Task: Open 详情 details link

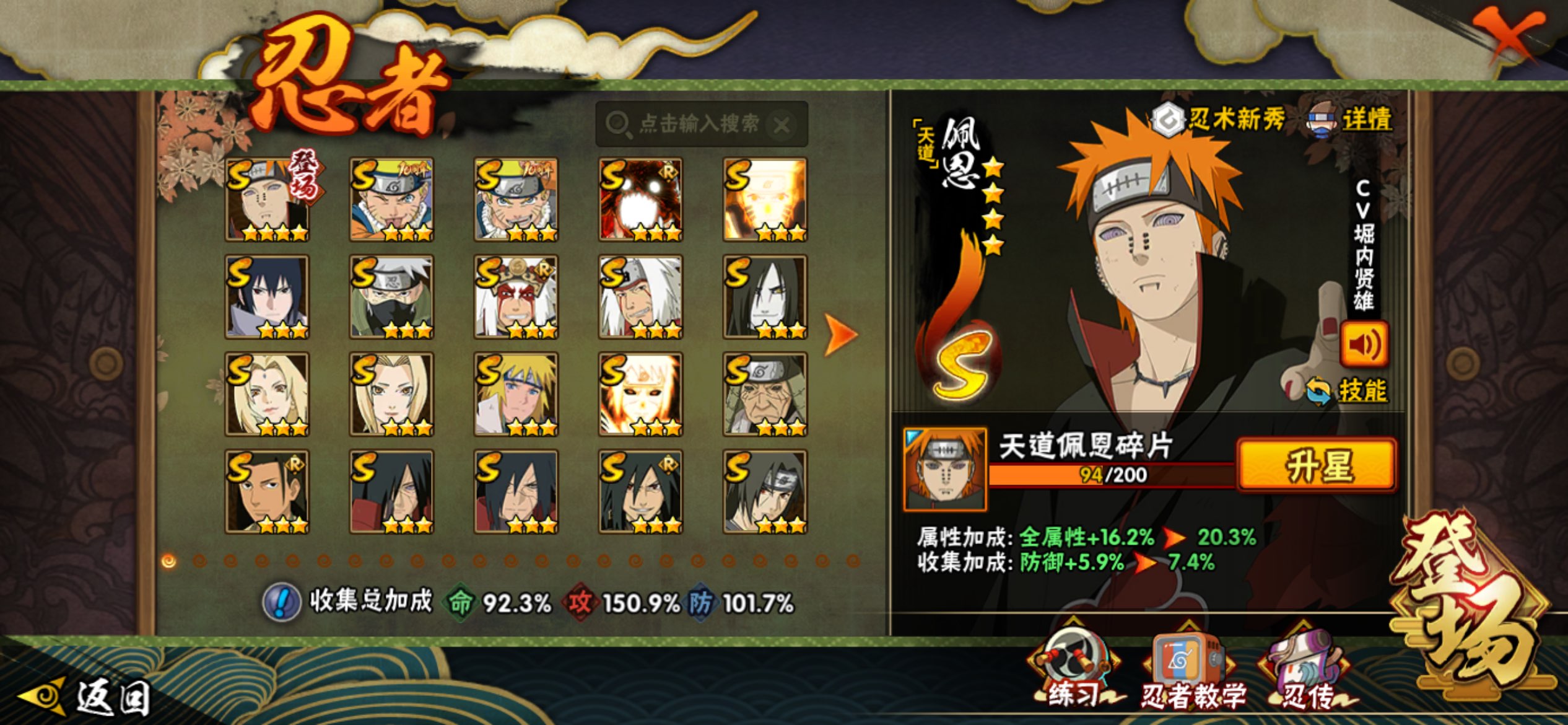Action: coord(1350,119)
